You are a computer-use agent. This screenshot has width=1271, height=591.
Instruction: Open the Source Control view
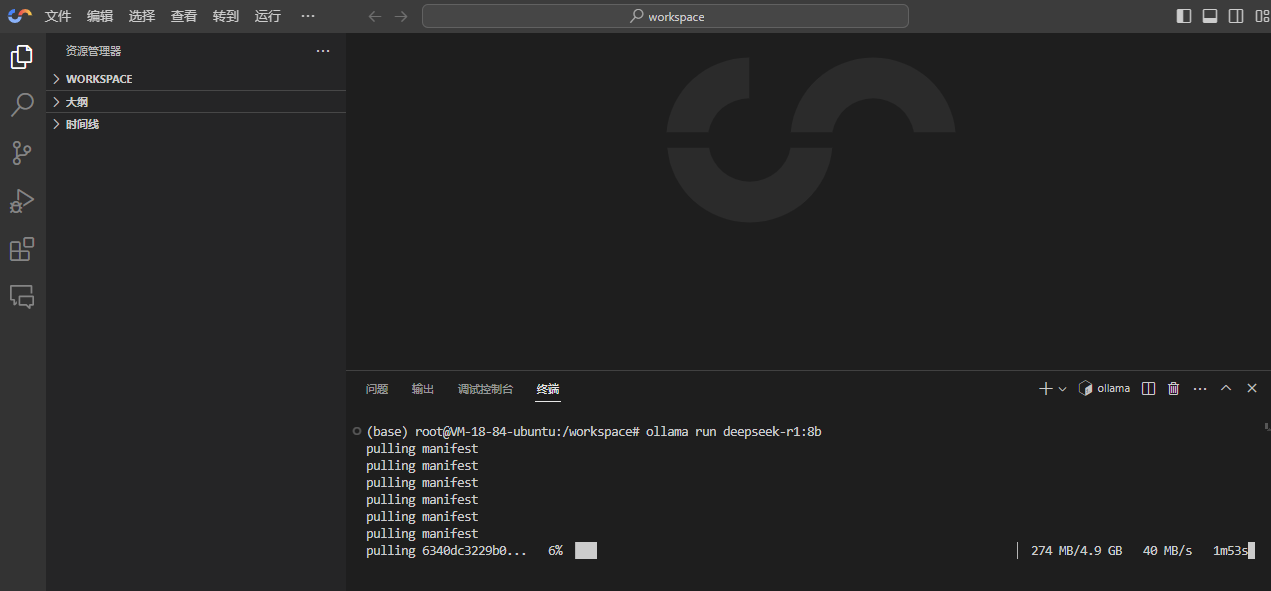22,153
